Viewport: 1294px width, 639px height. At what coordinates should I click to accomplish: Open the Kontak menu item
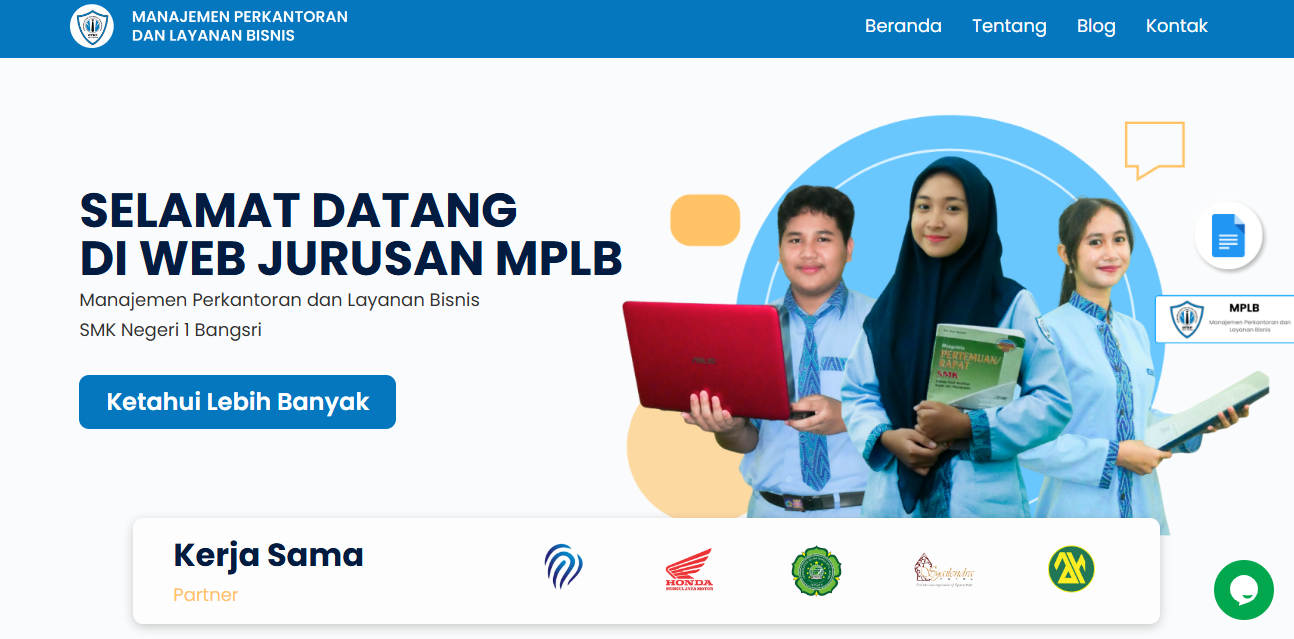click(1177, 26)
